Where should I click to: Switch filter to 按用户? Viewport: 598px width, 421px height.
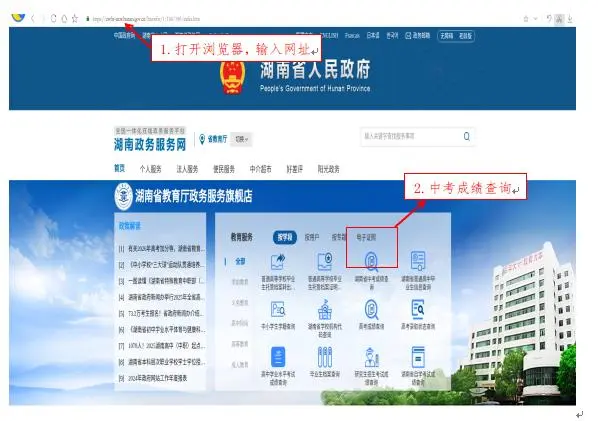312,237
